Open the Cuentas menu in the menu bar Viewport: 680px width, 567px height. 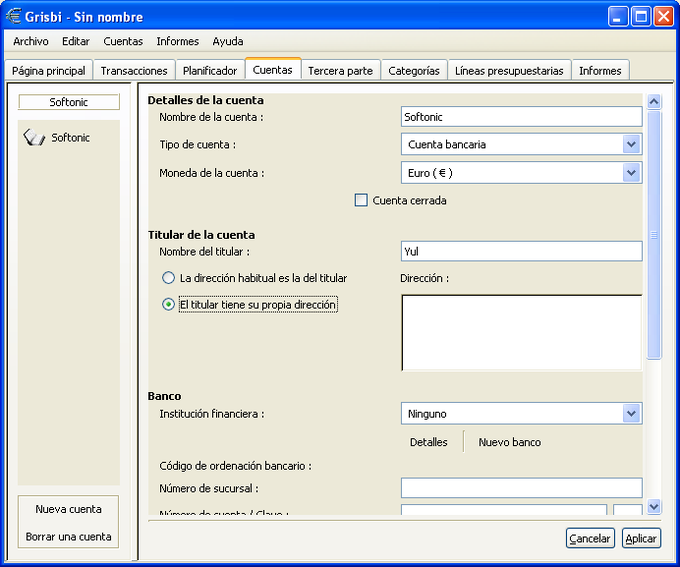[x=123, y=41]
